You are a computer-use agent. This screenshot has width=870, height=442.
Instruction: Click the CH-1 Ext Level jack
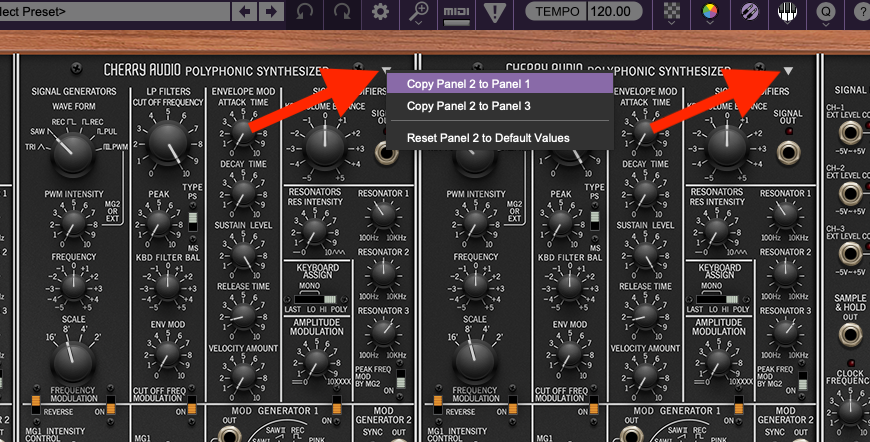849,133
